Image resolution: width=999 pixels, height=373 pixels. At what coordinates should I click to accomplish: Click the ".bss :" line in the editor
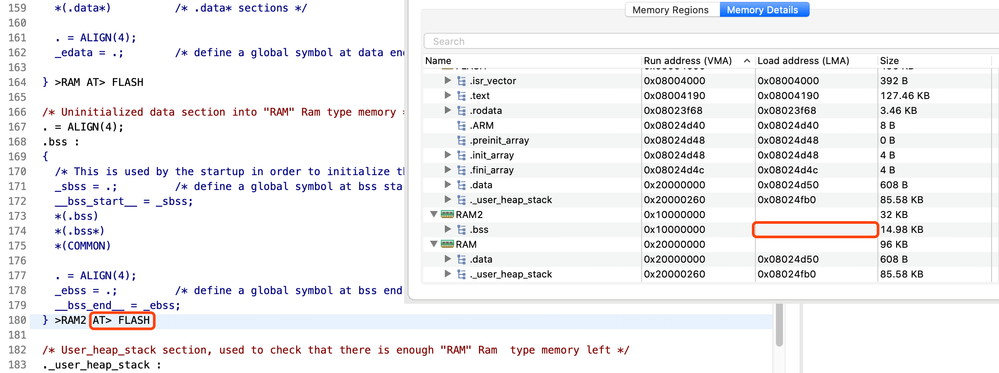tap(61, 142)
